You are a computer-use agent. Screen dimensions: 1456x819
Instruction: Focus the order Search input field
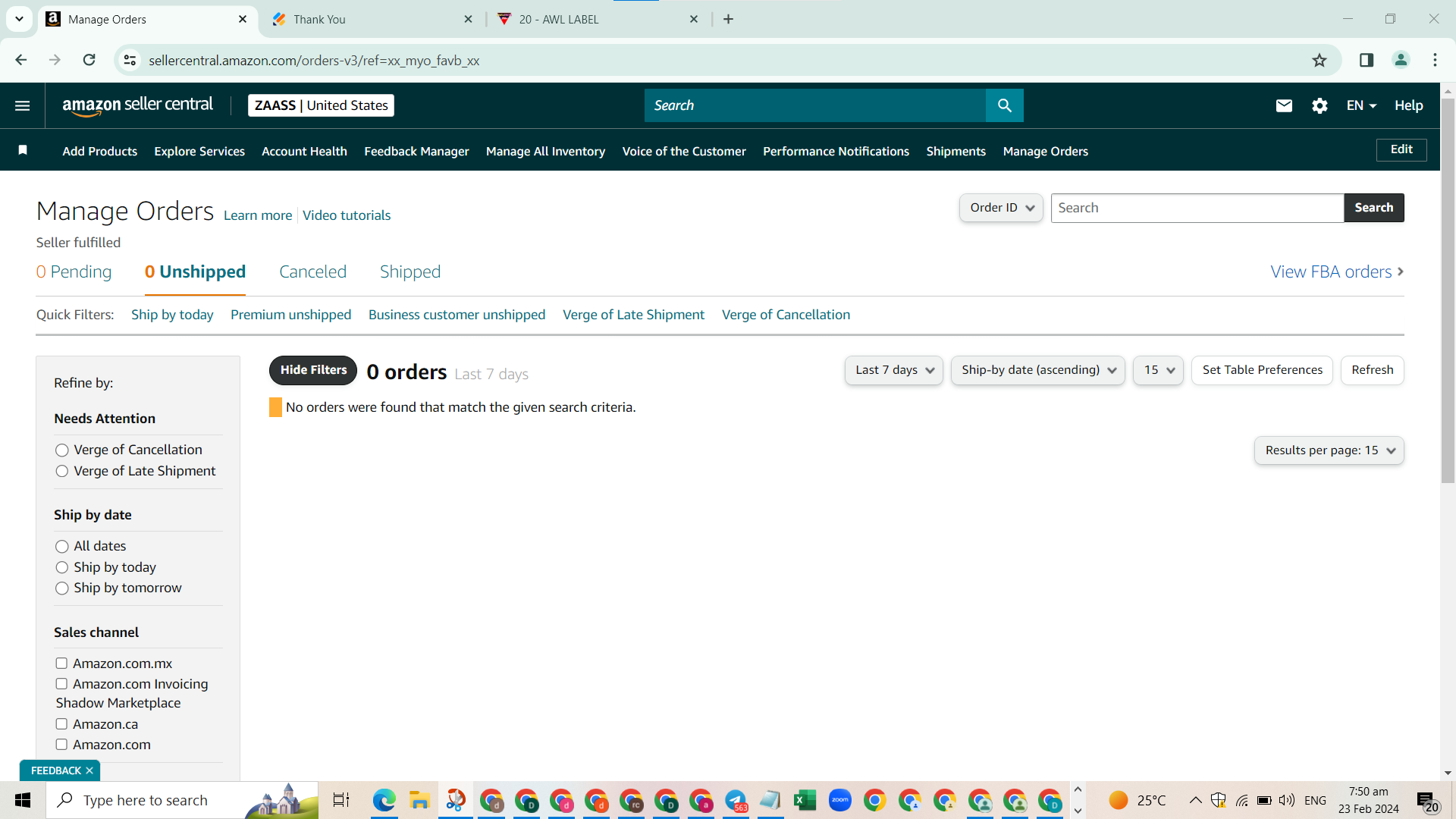click(1197, 208)
